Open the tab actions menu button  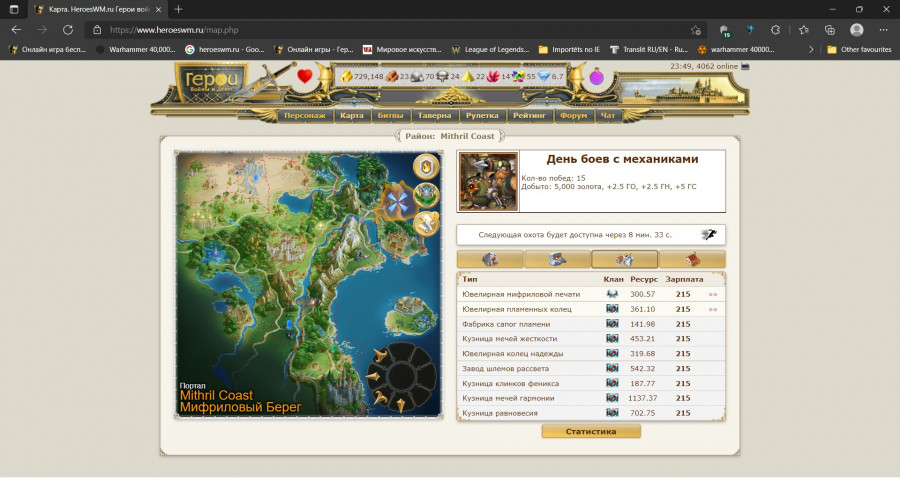click(x=14, y=9)
